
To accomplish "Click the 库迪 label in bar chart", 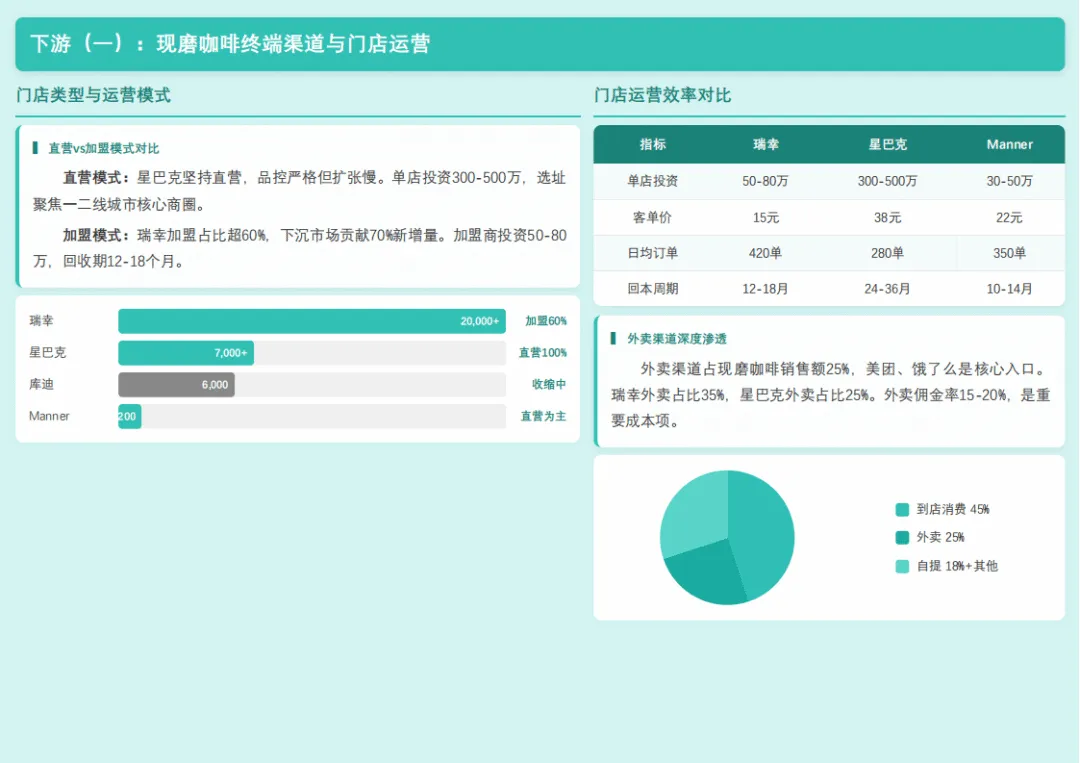I will pos(41,384).
